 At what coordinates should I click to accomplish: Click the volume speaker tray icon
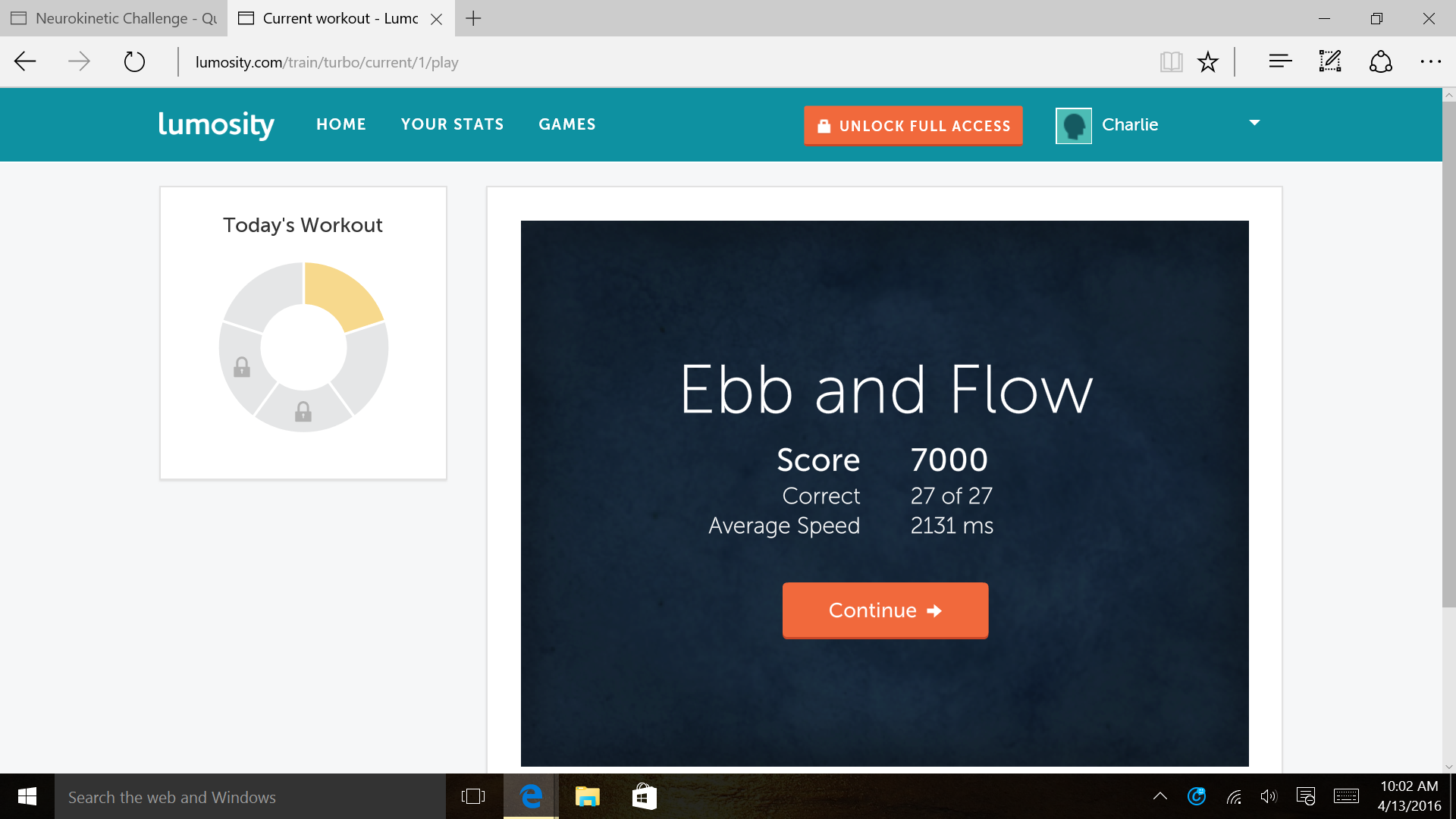coord(1269,796)
